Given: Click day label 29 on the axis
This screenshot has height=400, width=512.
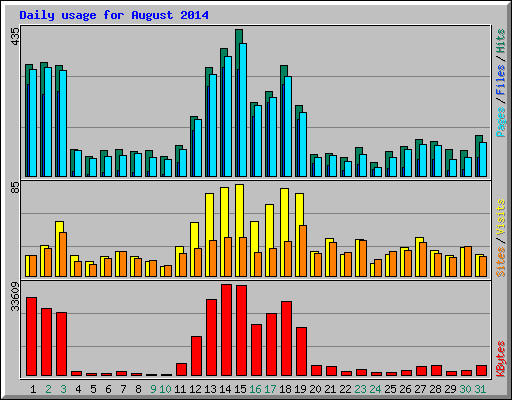Looking at the screenshot, I should click(450, 389).
